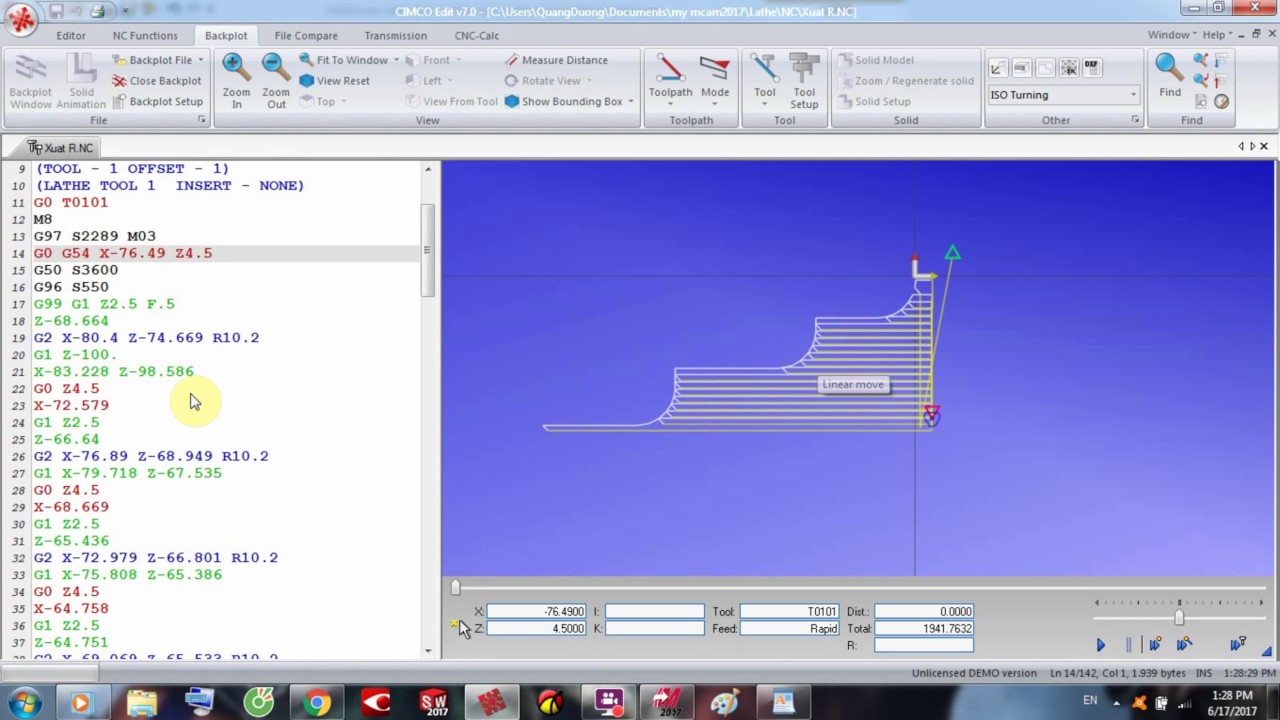This screenshot has width=1280, height=720.
Task: Open Tool Setup
Action: [x=804, y=80]
